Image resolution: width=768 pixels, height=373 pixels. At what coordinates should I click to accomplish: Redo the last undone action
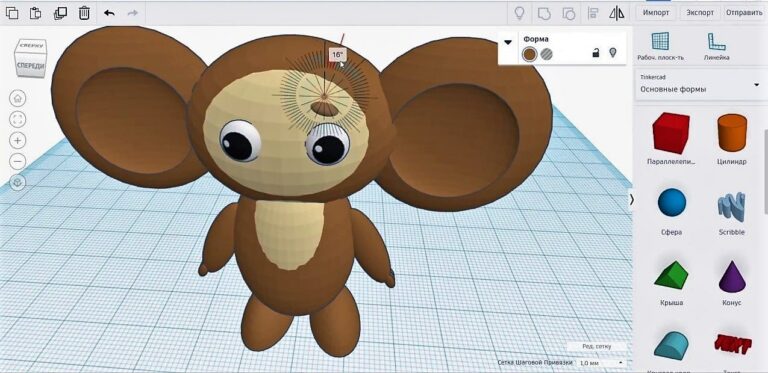tap(133, 13)
